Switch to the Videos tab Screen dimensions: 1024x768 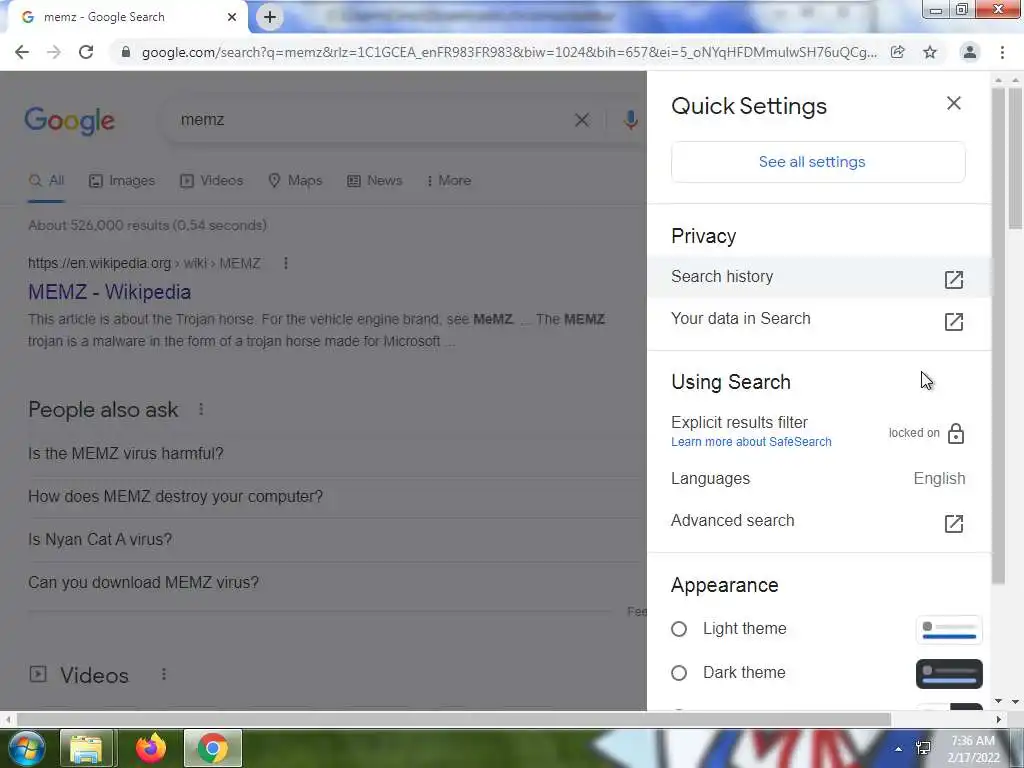pos(212,181)
